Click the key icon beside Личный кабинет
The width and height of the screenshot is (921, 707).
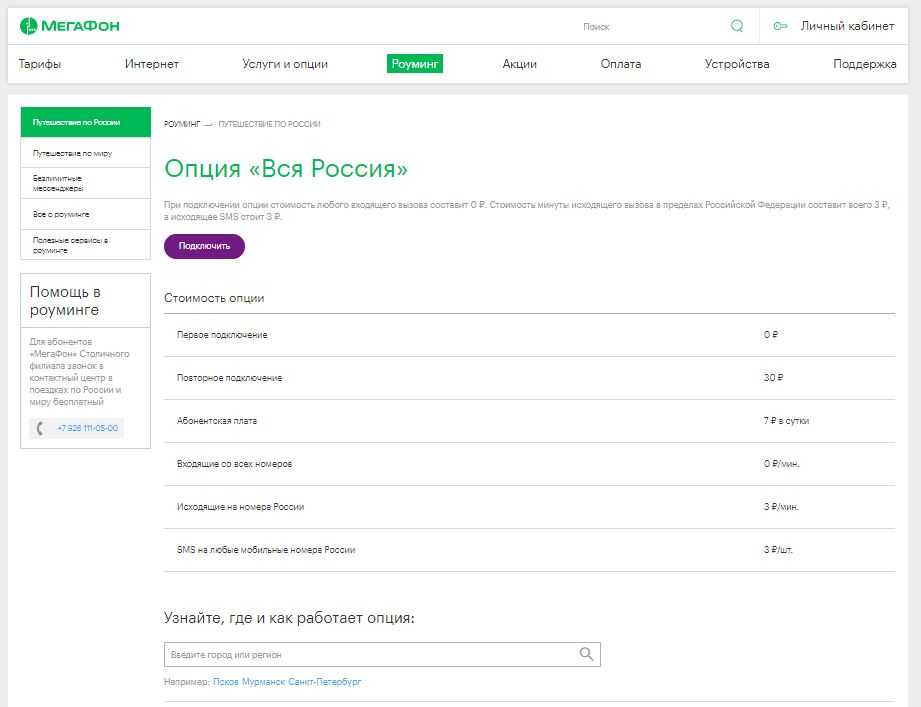[x=781, y=26]
